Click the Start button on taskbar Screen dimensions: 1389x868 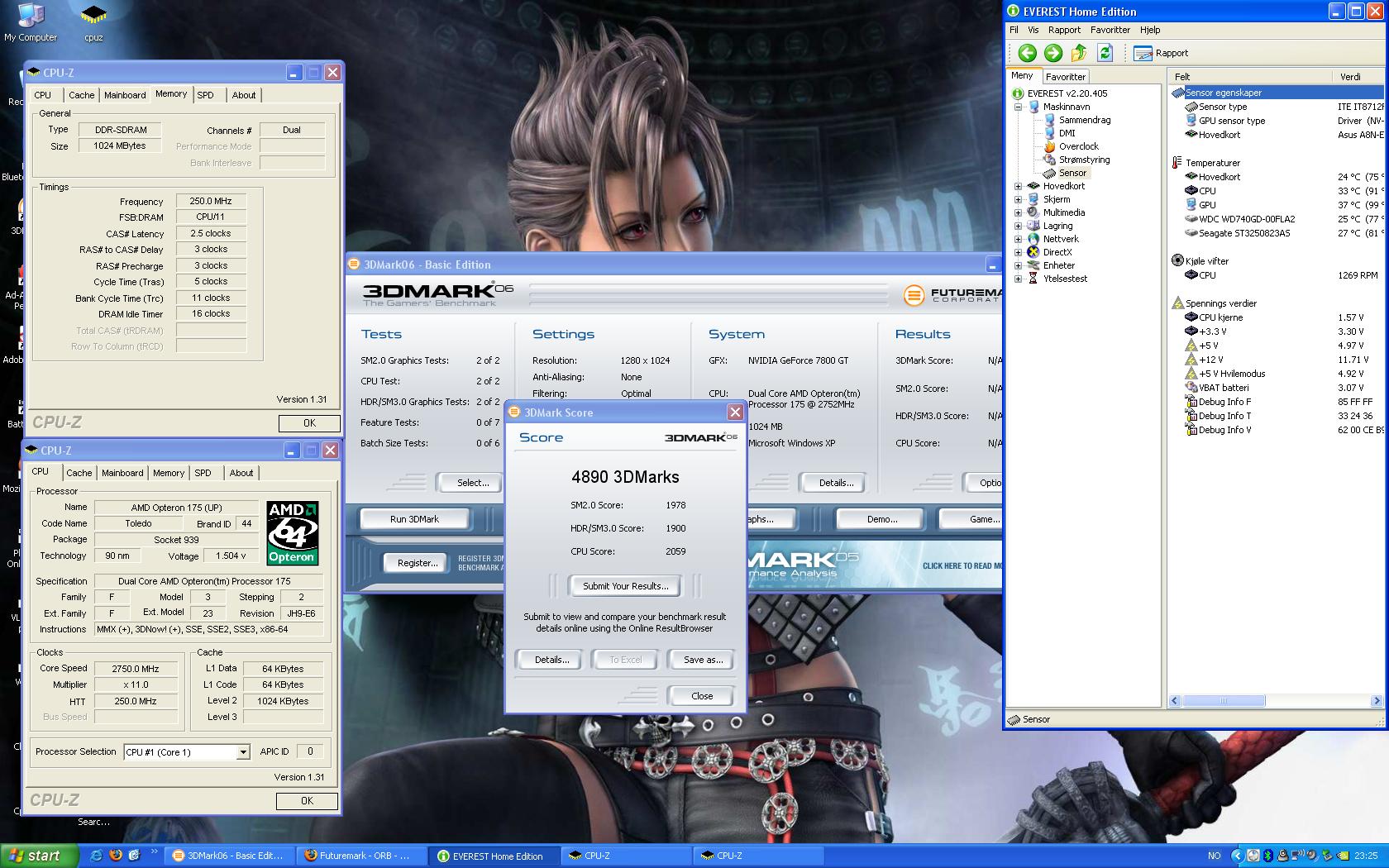(x=39, y=856)
